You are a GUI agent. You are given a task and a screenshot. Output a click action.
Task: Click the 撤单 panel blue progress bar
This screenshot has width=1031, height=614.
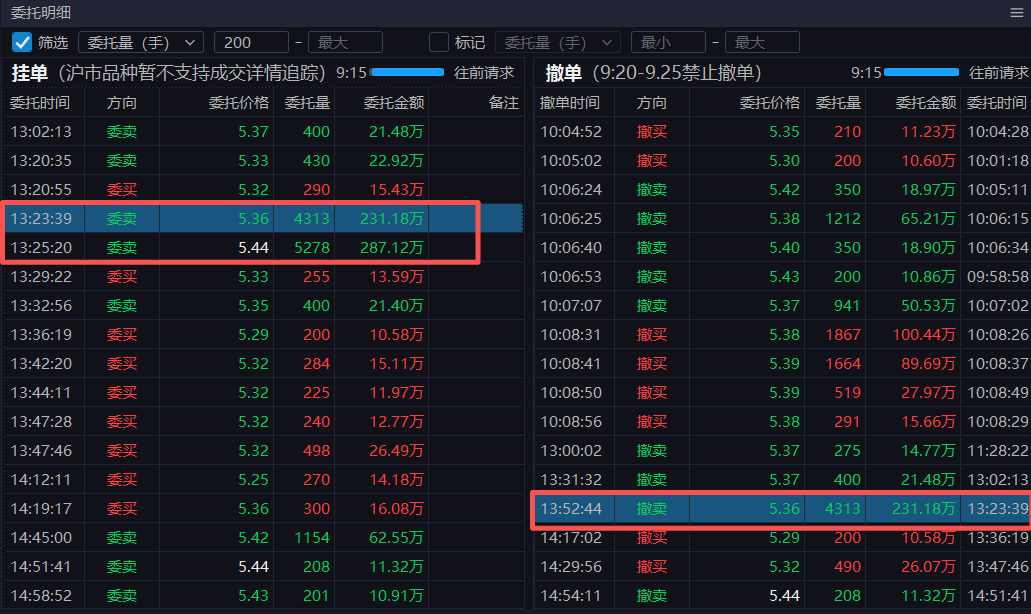point(921,72)
